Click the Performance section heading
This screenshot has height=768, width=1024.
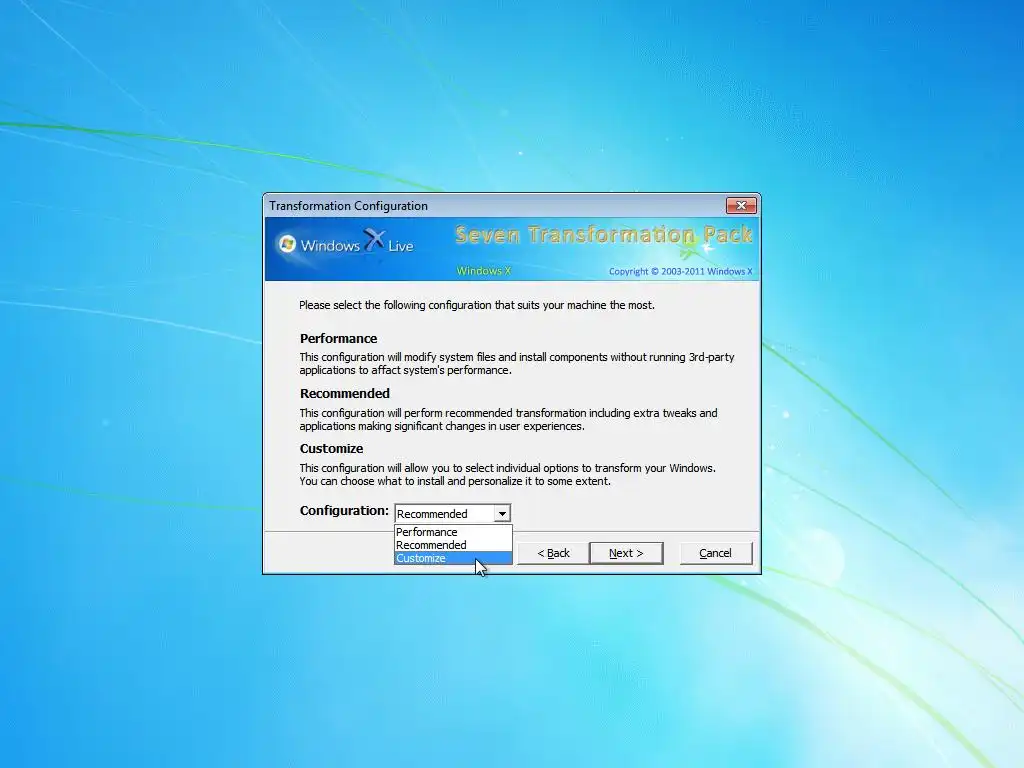338,338
